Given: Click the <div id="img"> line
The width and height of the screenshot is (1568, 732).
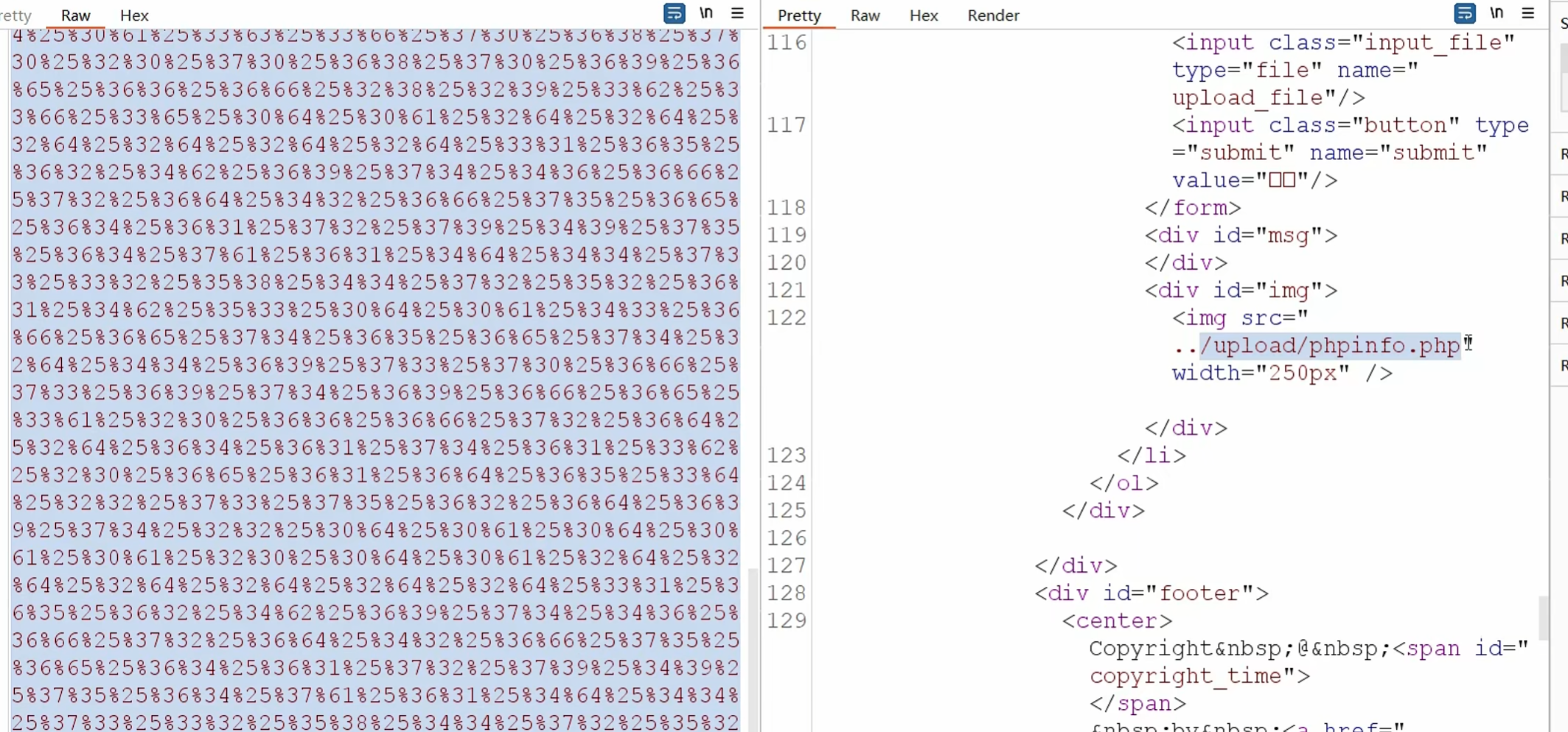Looking at the screenshot, I should [1241, 290].
